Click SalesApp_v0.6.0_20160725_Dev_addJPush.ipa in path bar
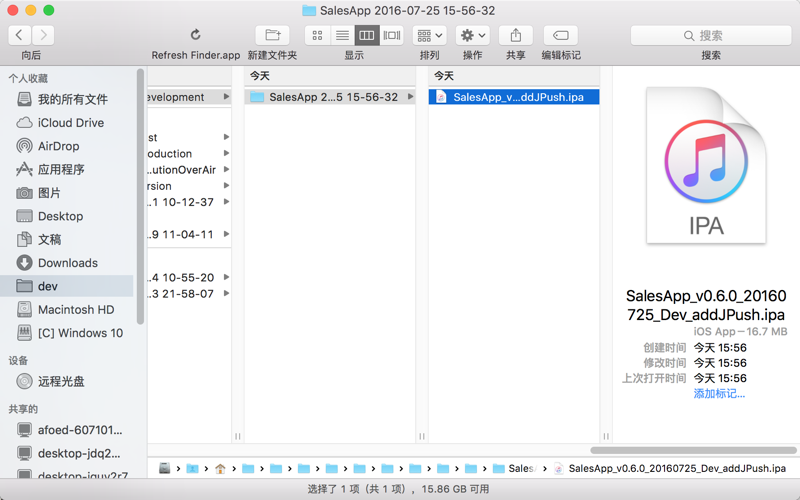800x500 pixels. click(670, 468)
